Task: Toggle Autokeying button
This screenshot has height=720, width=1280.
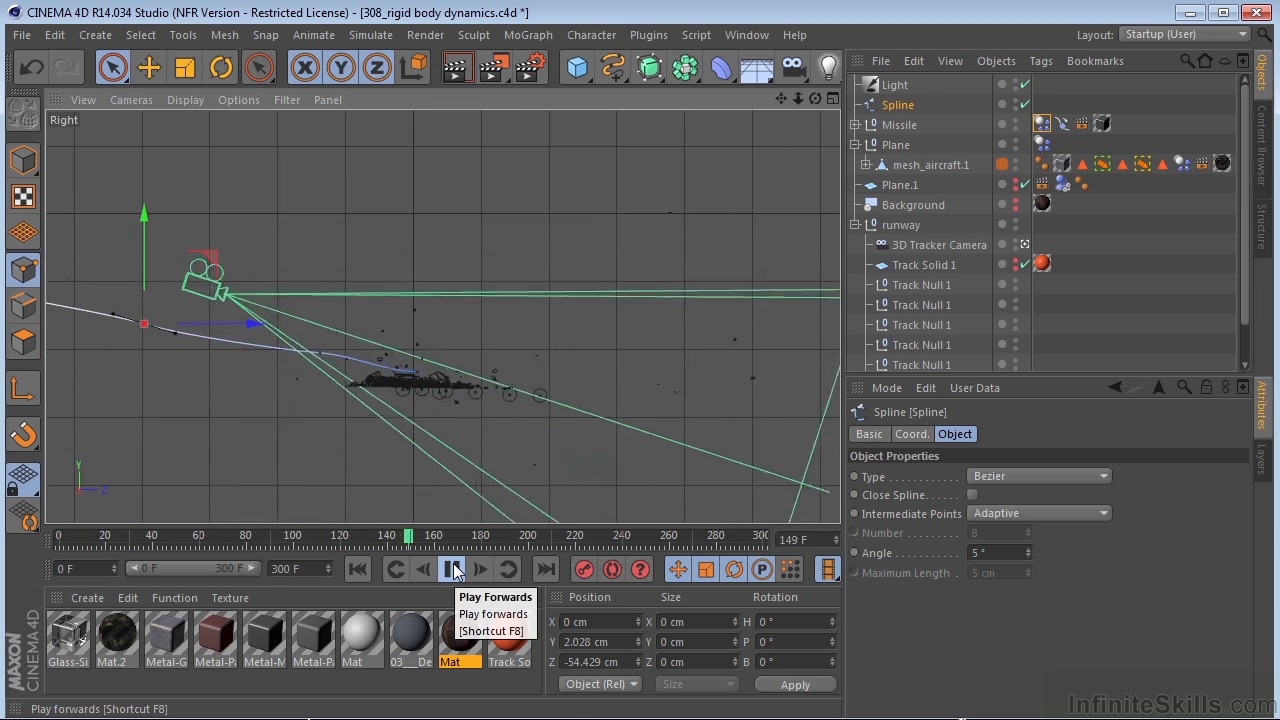Action: (613, 569)
